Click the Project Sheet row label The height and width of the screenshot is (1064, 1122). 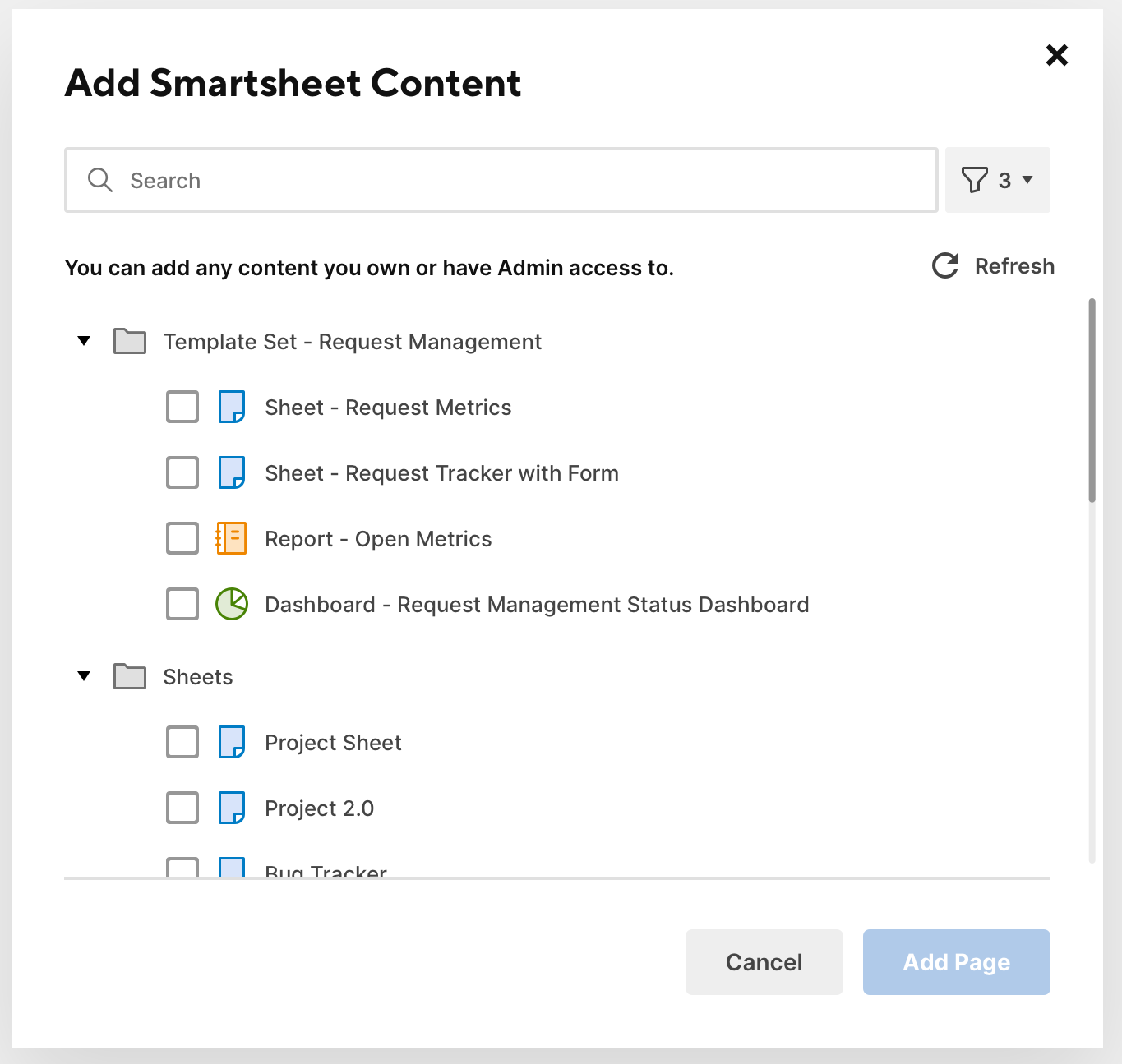[x=333, y=743]
